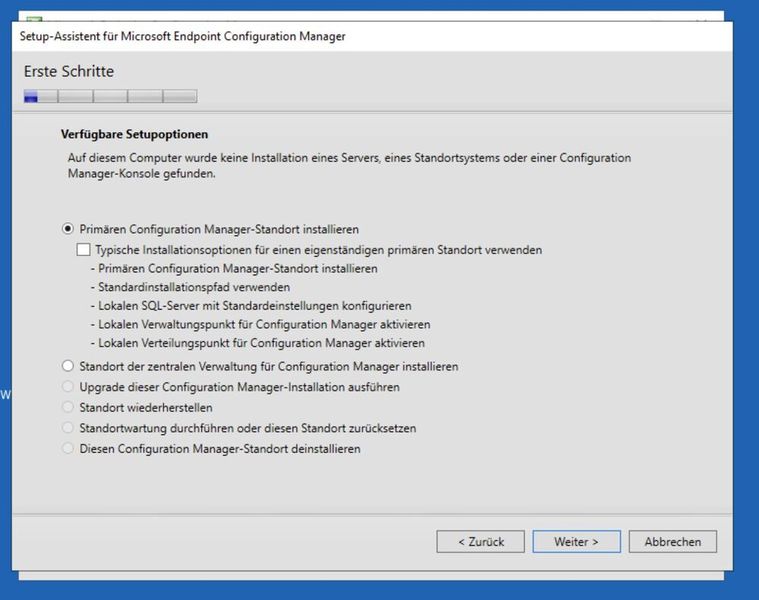Click the 'Auf diesem Computer wurde keine Installation' description
Viewport: 759px width, 600px height.
coord(349,165)
